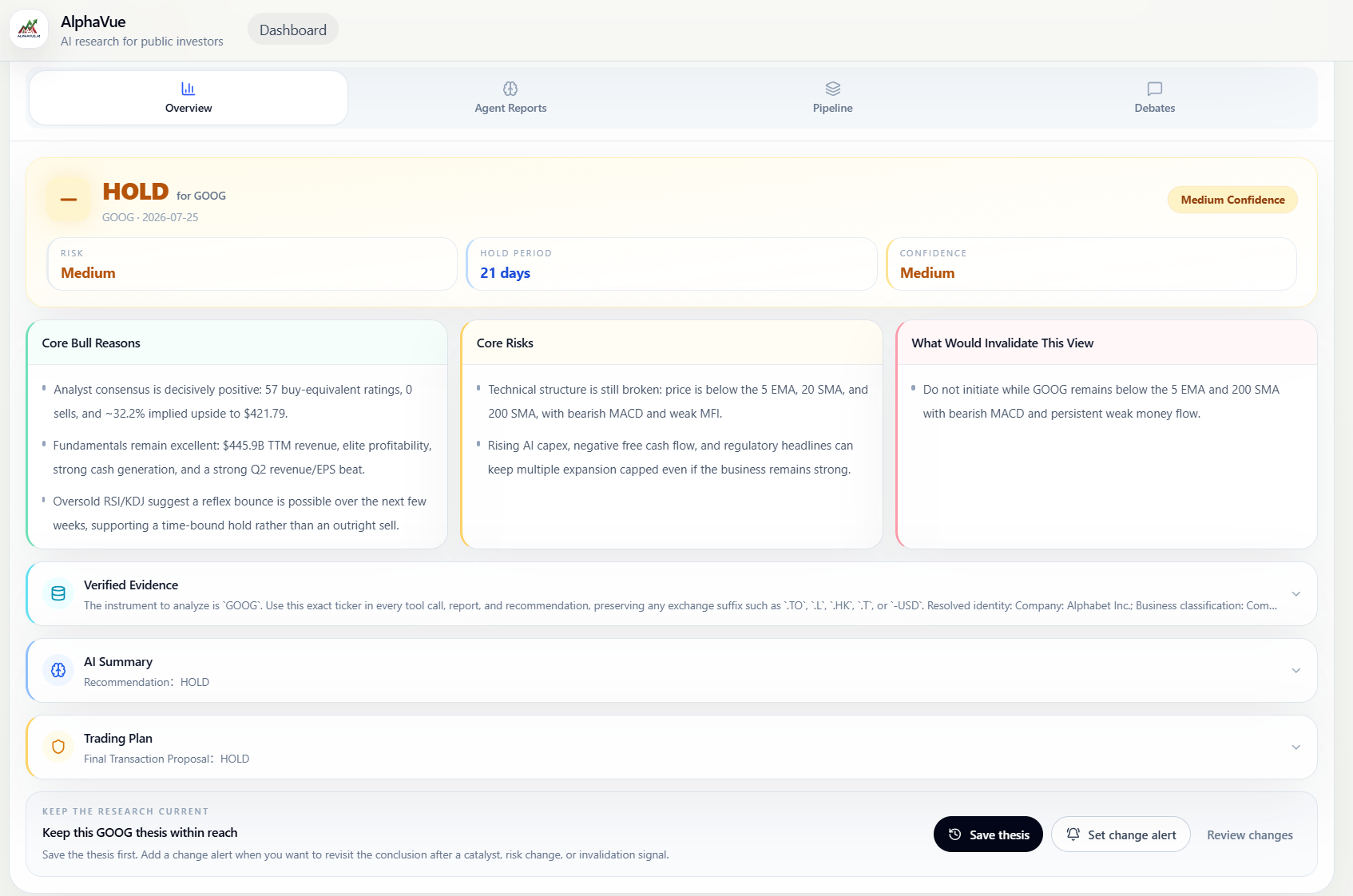Expand the Trading Plan section chevron

tap(1295, 747)
